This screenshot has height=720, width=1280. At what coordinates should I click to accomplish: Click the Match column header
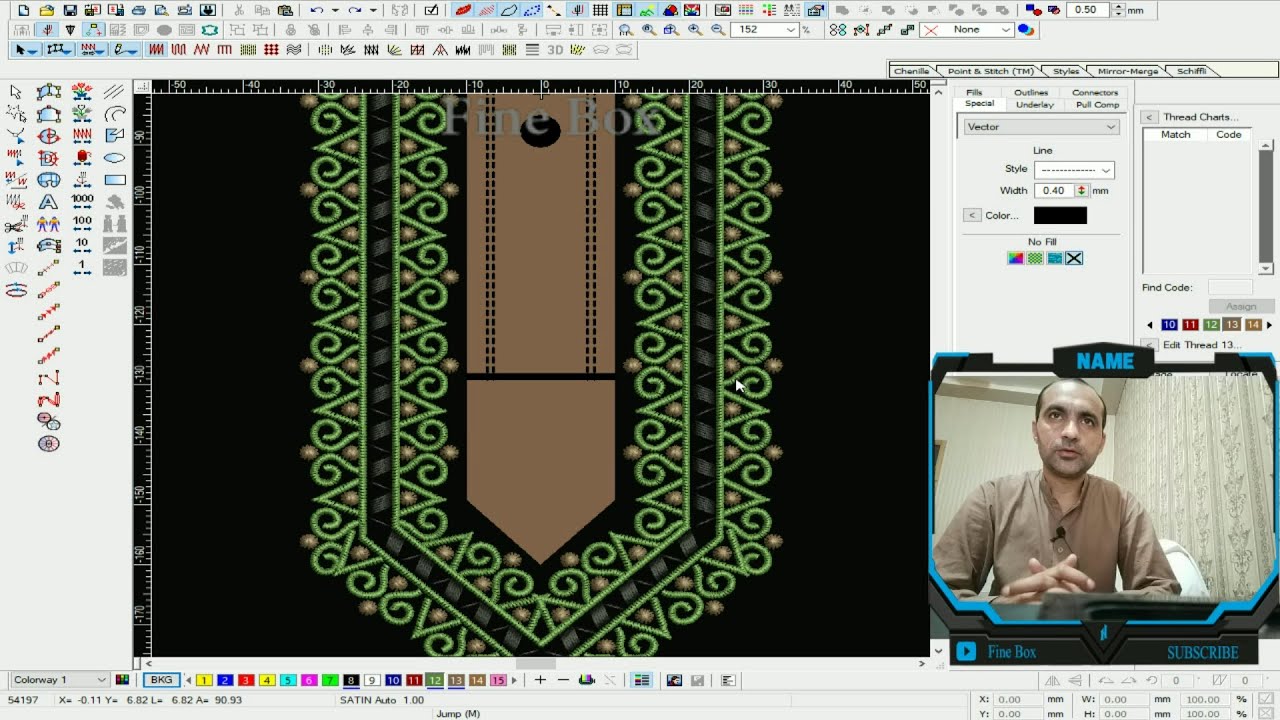coord(1176,134)
